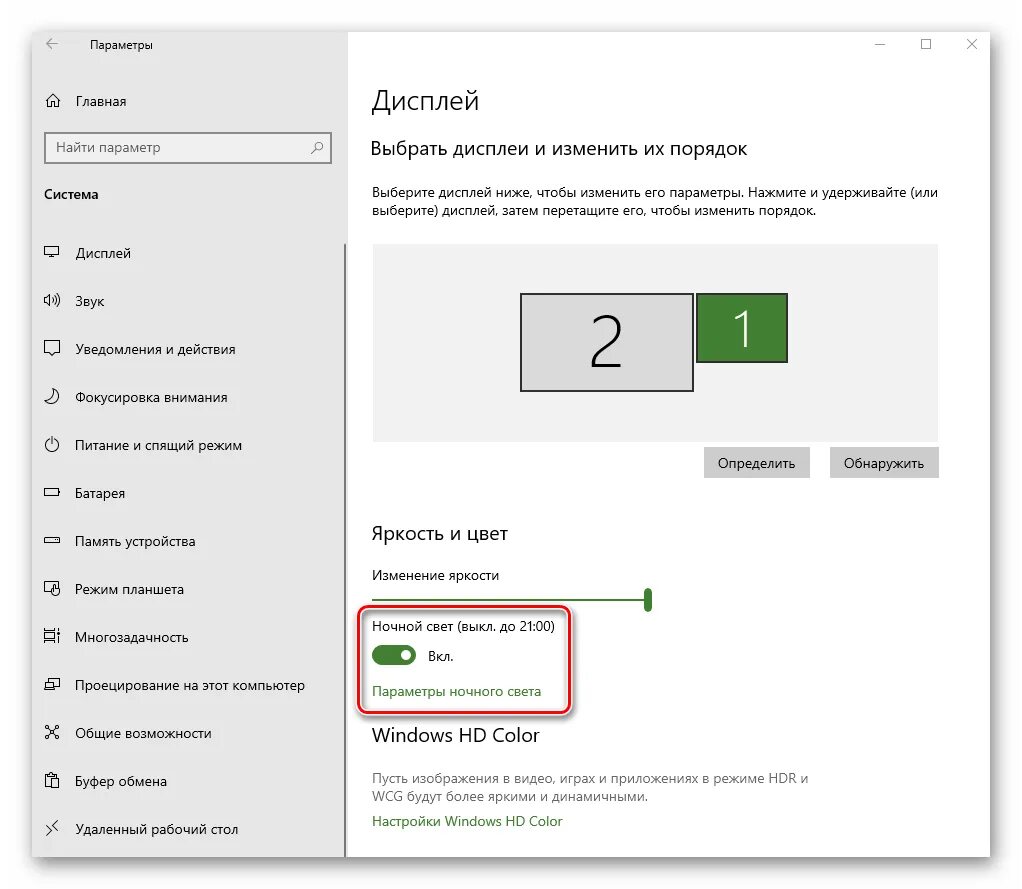Go to Фокусировка внимания settings

pos(151,397)
